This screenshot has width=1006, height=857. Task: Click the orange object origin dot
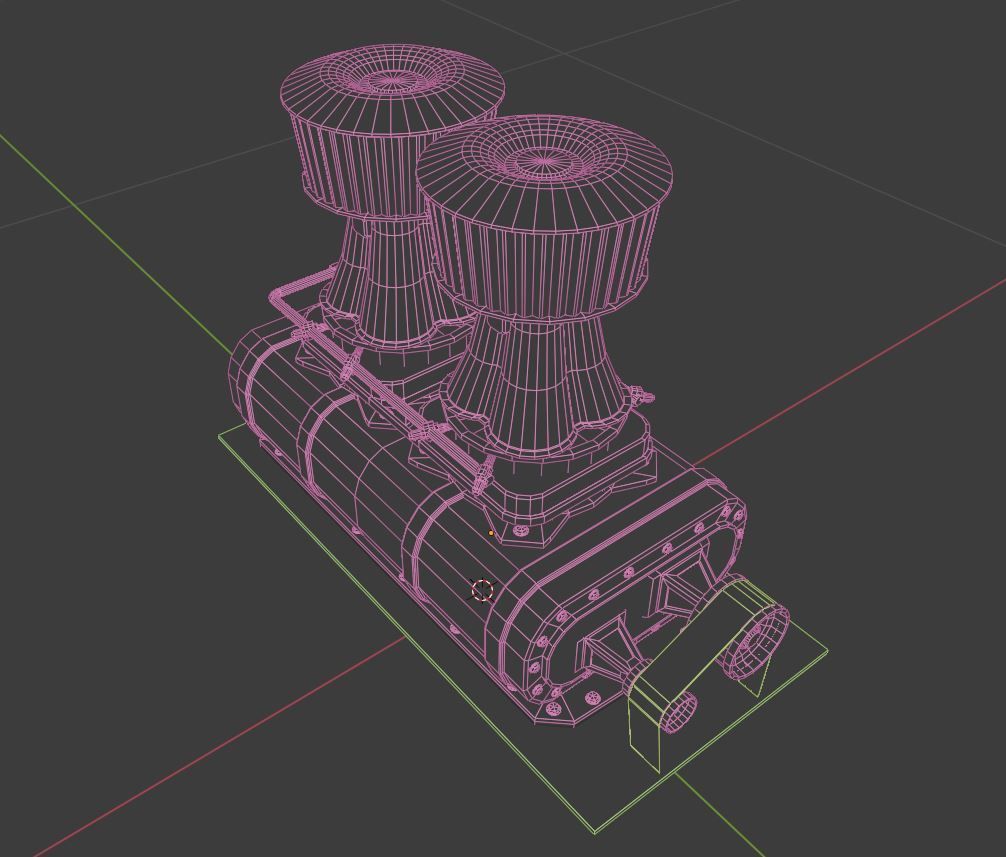click(x=491, y=533)
